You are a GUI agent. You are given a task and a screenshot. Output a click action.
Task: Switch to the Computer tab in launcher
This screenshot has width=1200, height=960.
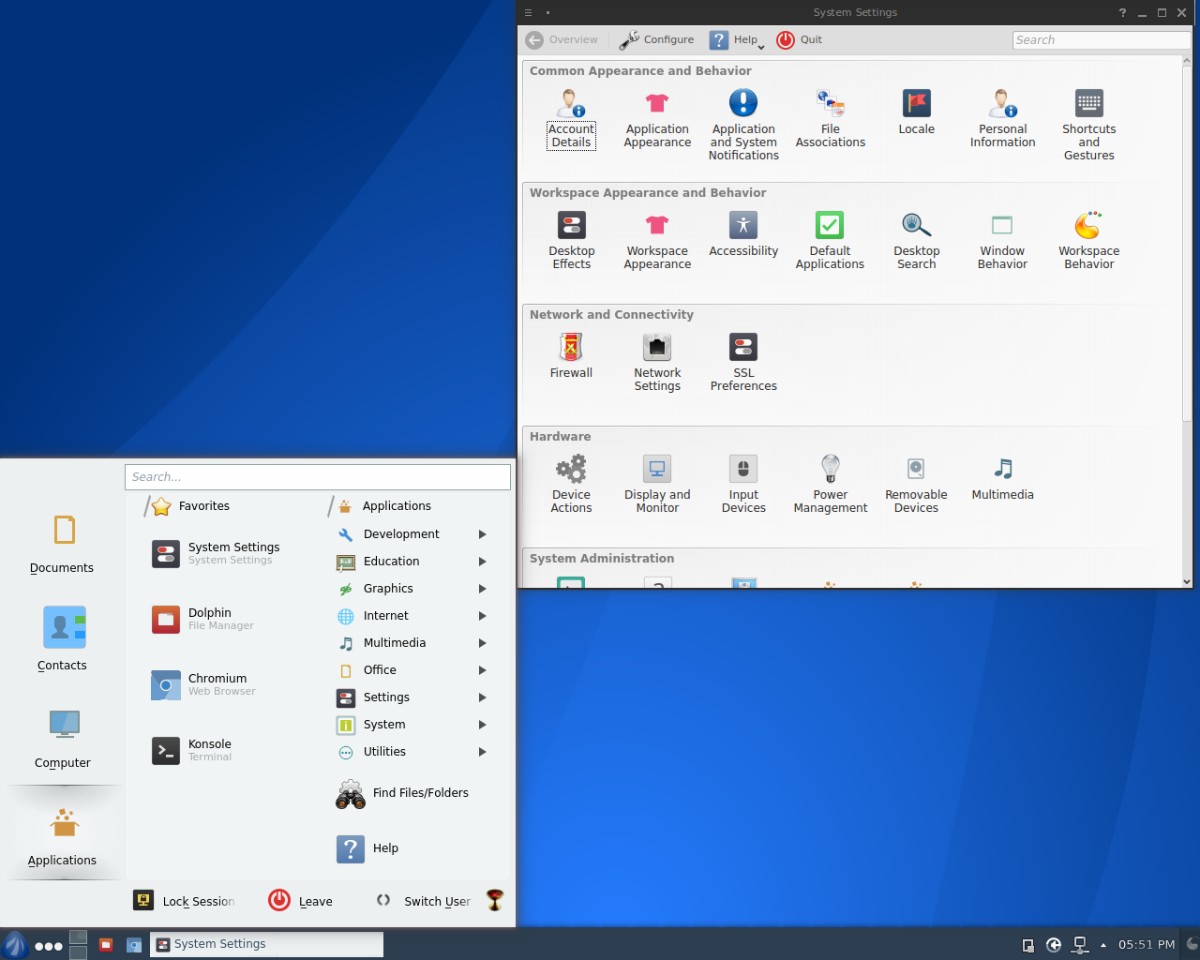[x=63, y=738]
